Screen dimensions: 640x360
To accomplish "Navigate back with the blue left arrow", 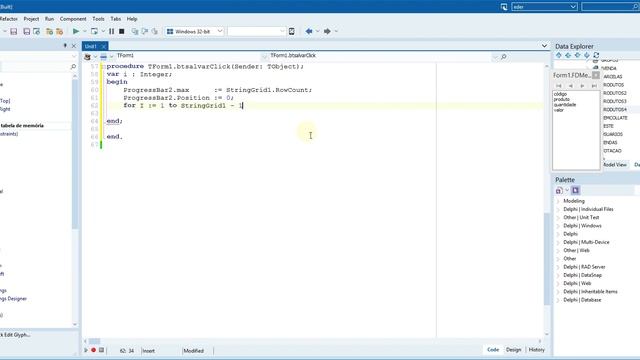I will coord(309,31).
